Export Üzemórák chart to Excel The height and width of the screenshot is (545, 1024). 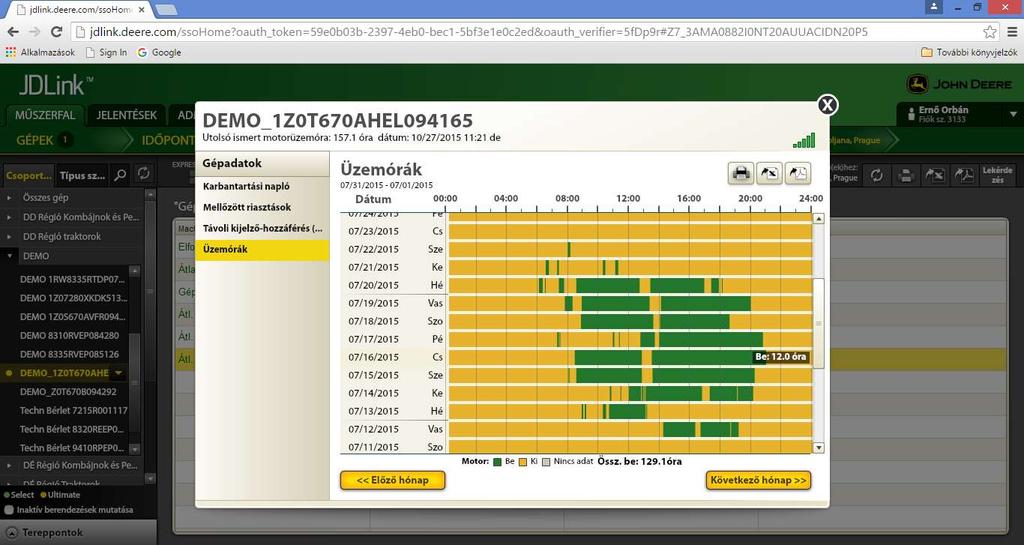[769, 173]
